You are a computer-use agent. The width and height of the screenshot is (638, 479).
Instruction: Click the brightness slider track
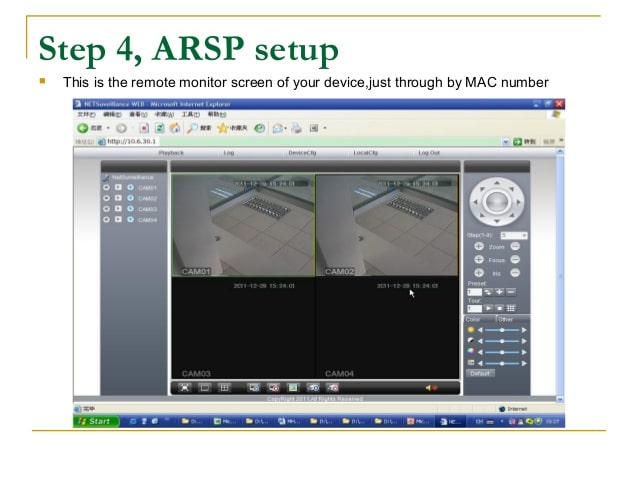coord(501,329)
